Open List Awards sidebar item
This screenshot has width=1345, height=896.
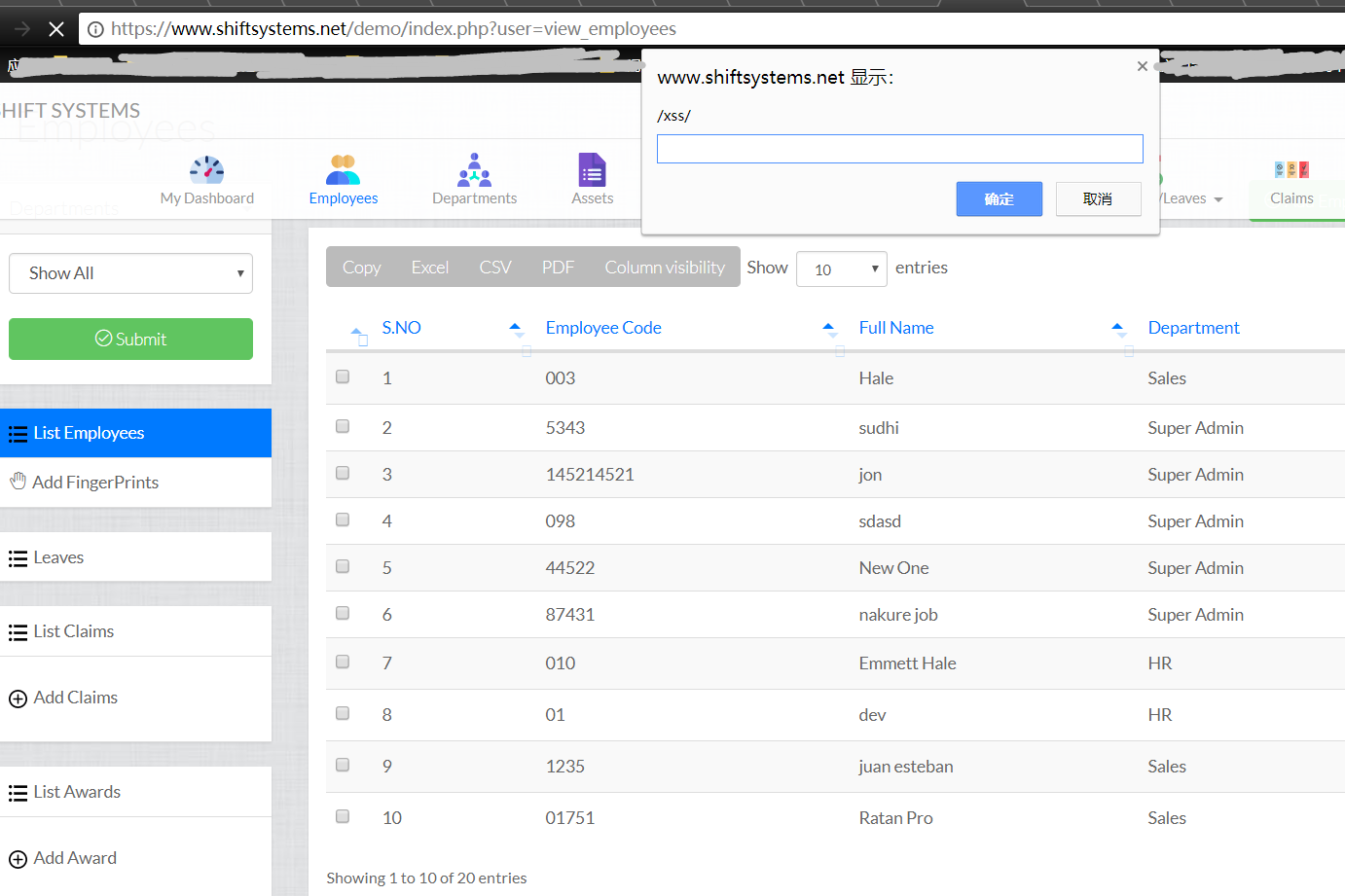pyautogui.click(x=135, y=792)
